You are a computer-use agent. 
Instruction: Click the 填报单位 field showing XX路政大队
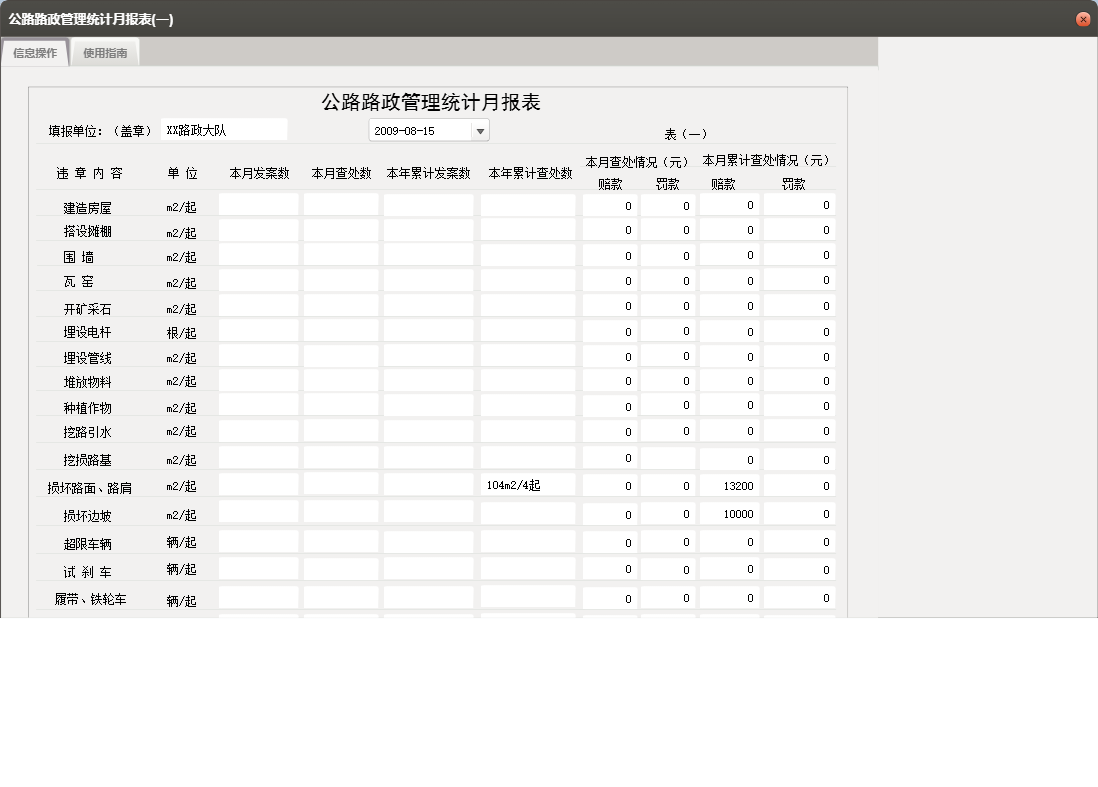pyautogui.click(x=224, y=128)
